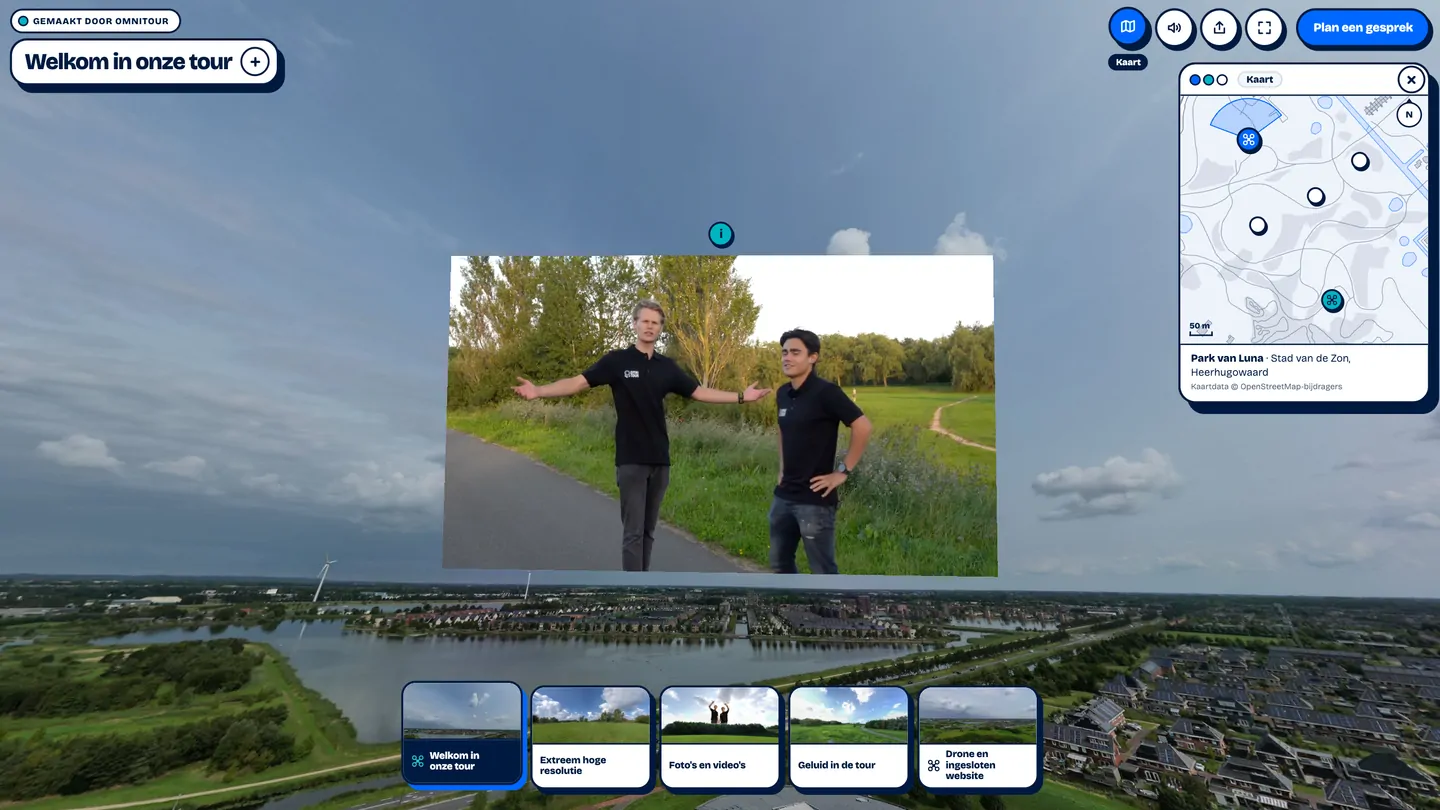This screenshot has width=1440, height=810.
Task: Close the Kaart map panel
Action: 1411,80
